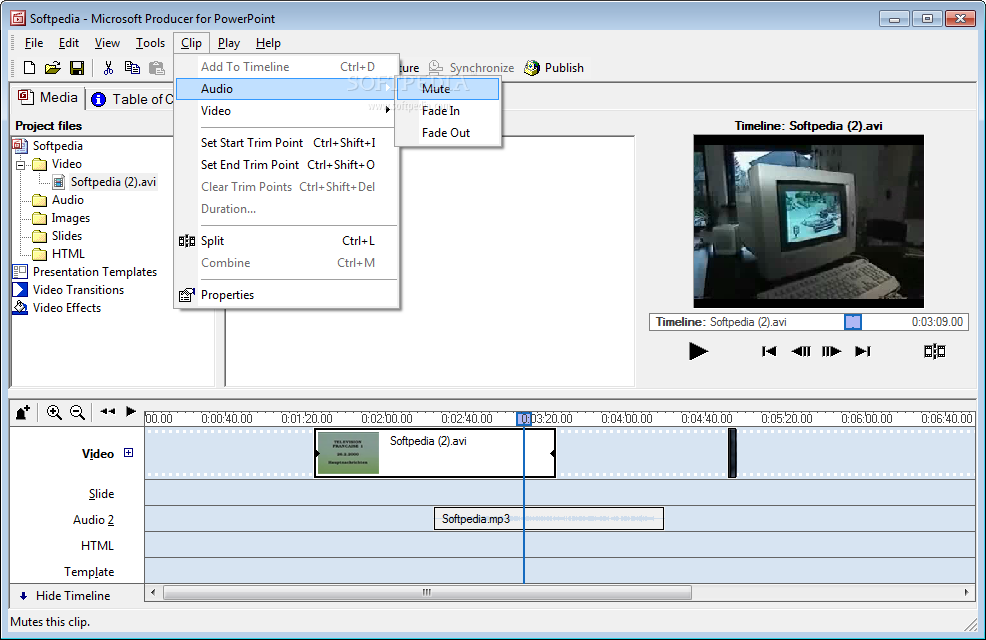Open the Images folder in project files
The image size is (986, 640).
click(x=70, y=218)
